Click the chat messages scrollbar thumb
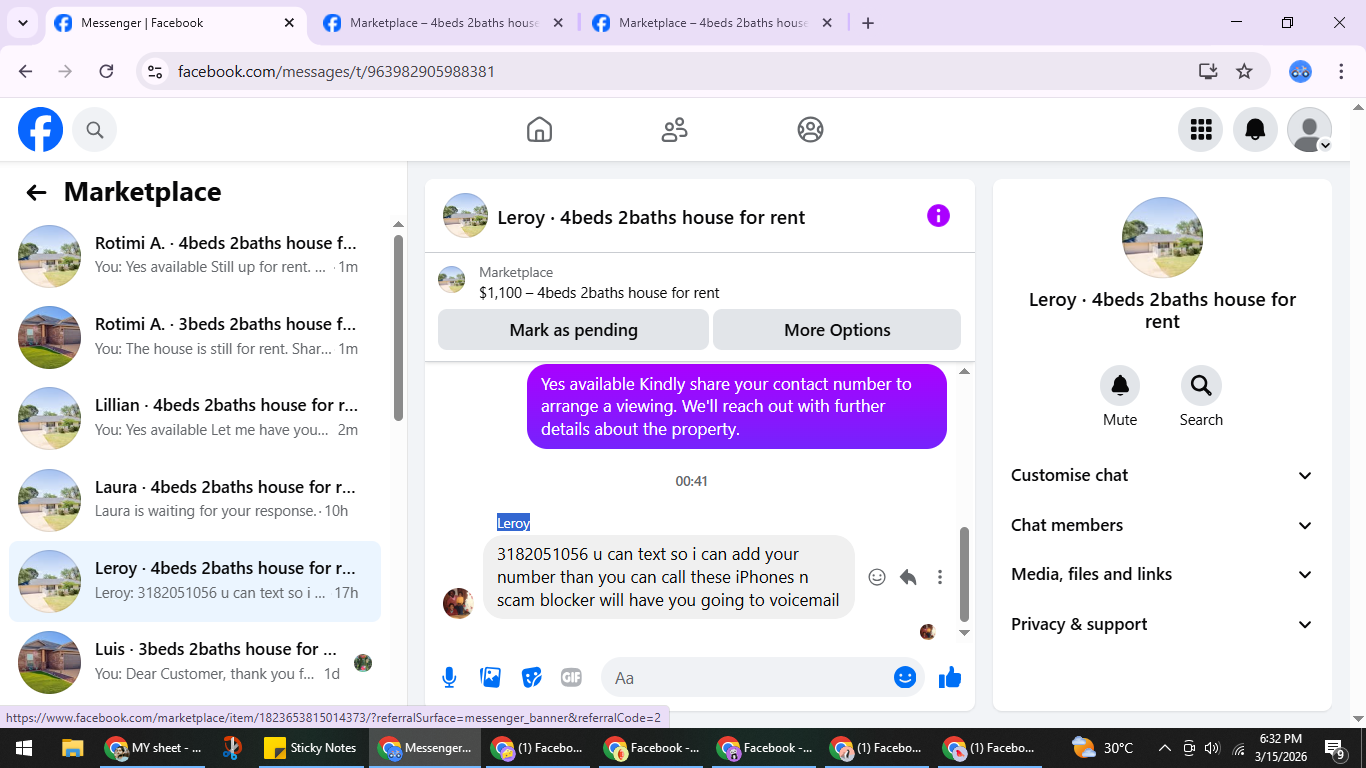 pos(964,574)
